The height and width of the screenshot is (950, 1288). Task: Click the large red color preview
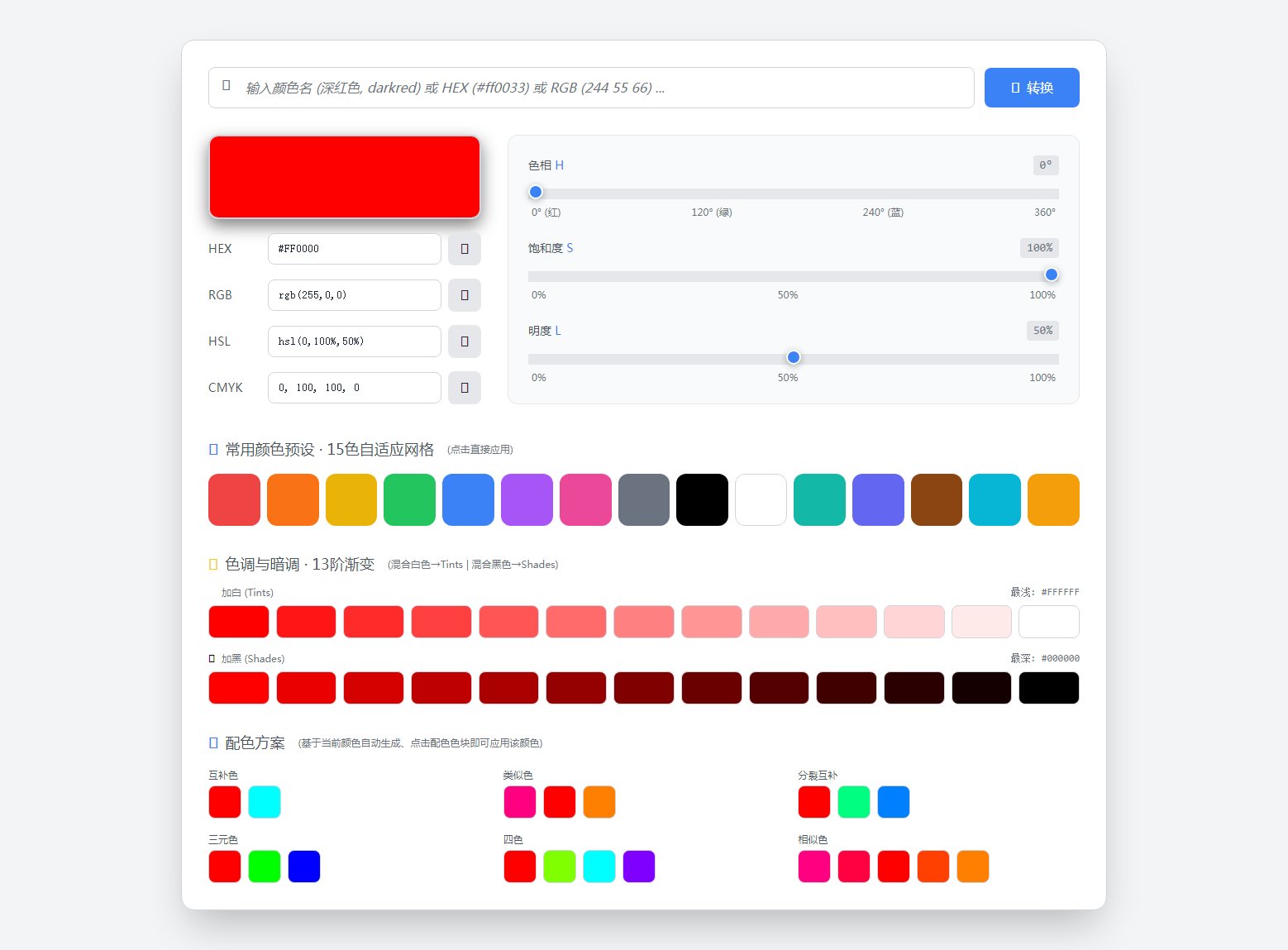point(345,177)
